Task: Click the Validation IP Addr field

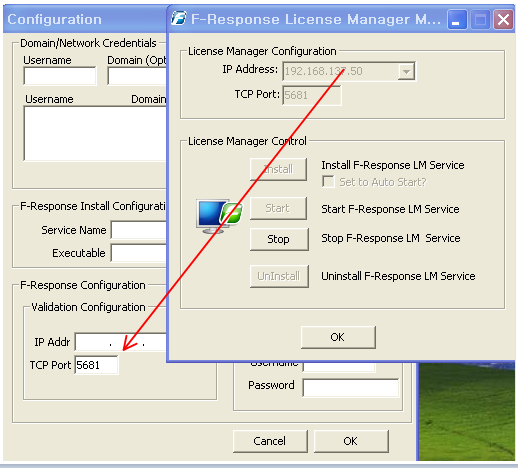Action: [x=121, y=342]
